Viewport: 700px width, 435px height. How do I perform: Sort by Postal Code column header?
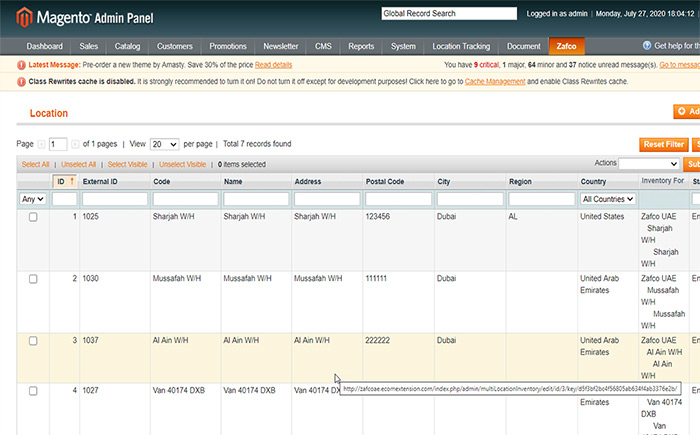(385, 182)
